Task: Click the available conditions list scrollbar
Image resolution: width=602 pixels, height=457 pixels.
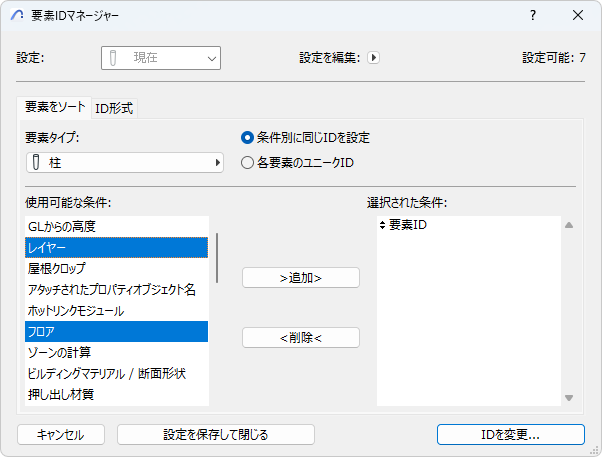Action: [217, 258]
